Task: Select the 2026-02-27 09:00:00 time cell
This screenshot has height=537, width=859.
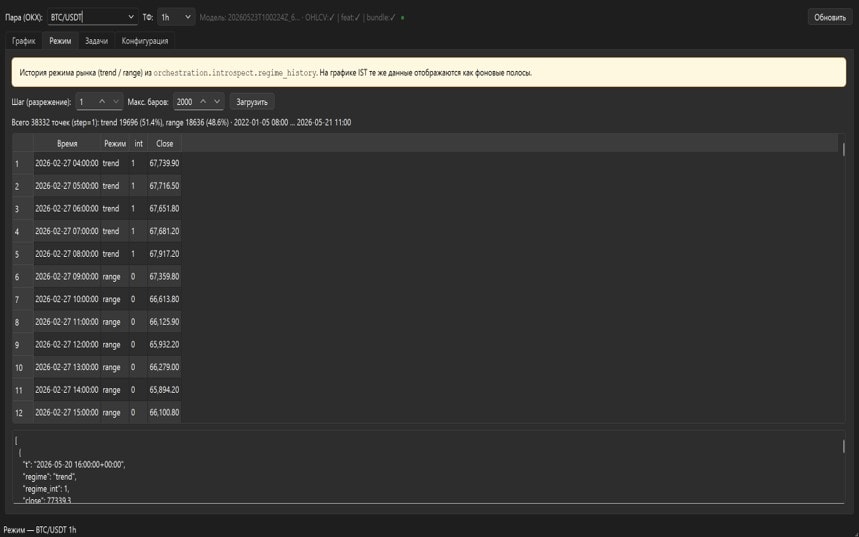Action: [67, 277]
